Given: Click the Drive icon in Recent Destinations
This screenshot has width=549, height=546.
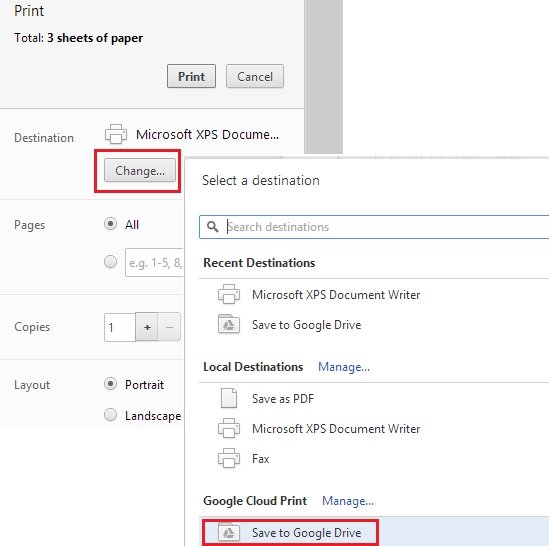Looking at the screenshot, I should point(229,324).
